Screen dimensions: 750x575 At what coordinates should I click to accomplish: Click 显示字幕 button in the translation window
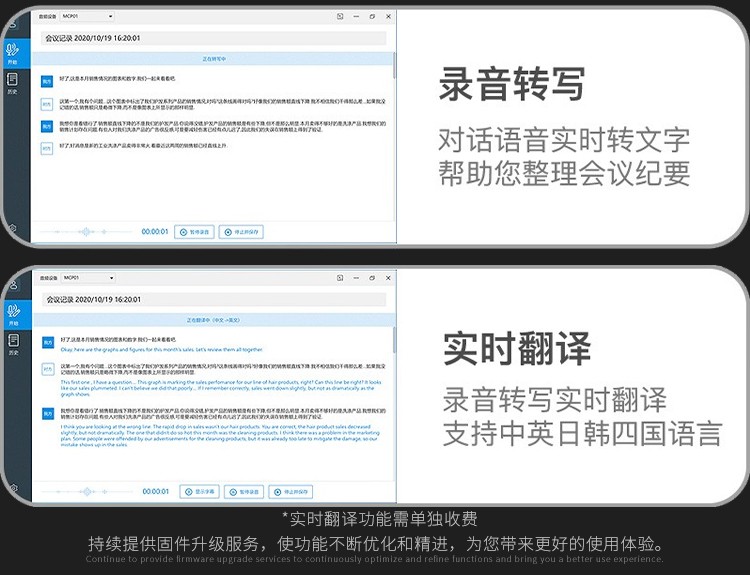pyautogui.click(x=201, y=492)
